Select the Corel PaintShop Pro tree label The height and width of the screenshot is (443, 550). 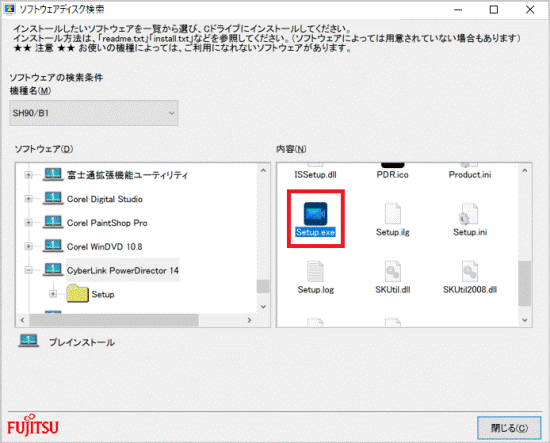coord(107,223)
